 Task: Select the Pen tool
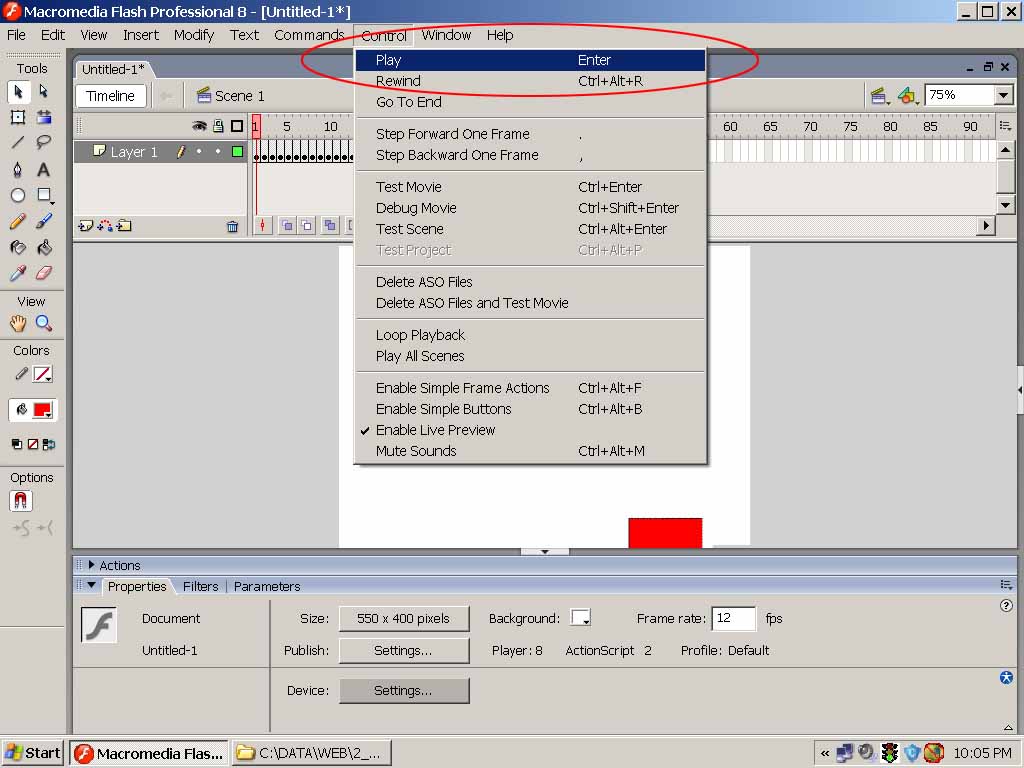18,169
